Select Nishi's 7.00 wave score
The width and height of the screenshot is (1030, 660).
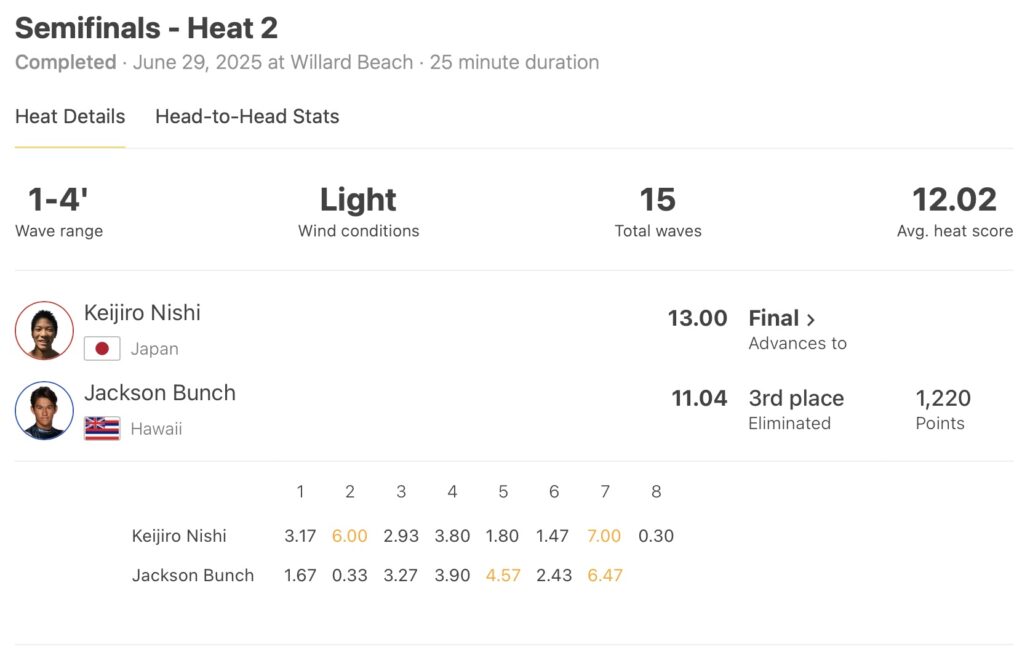pos(604,536)
